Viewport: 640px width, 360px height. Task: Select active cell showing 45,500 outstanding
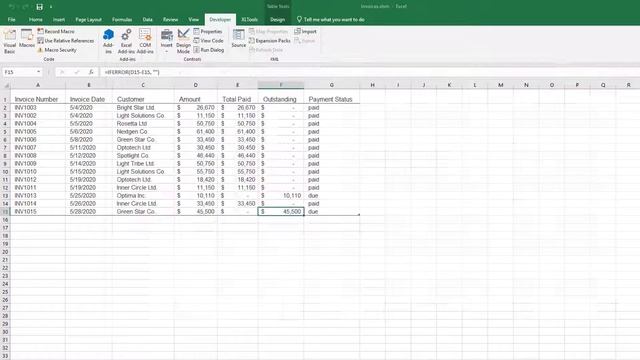[281, 211]
